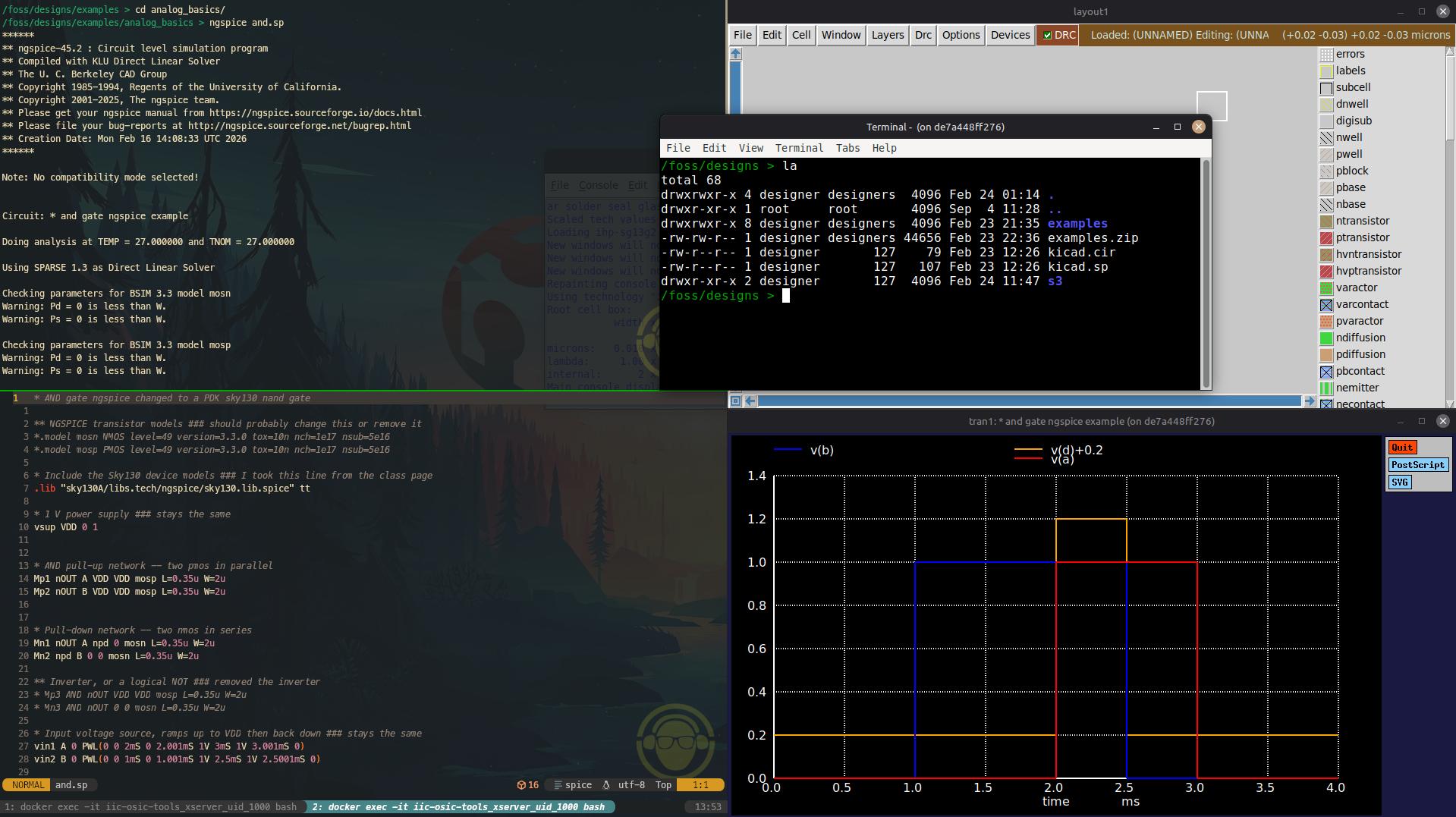Viewport: 1456px width, 817px height.
Task: Select the hvntransistor layer icon
Action: coord(1326,254)
